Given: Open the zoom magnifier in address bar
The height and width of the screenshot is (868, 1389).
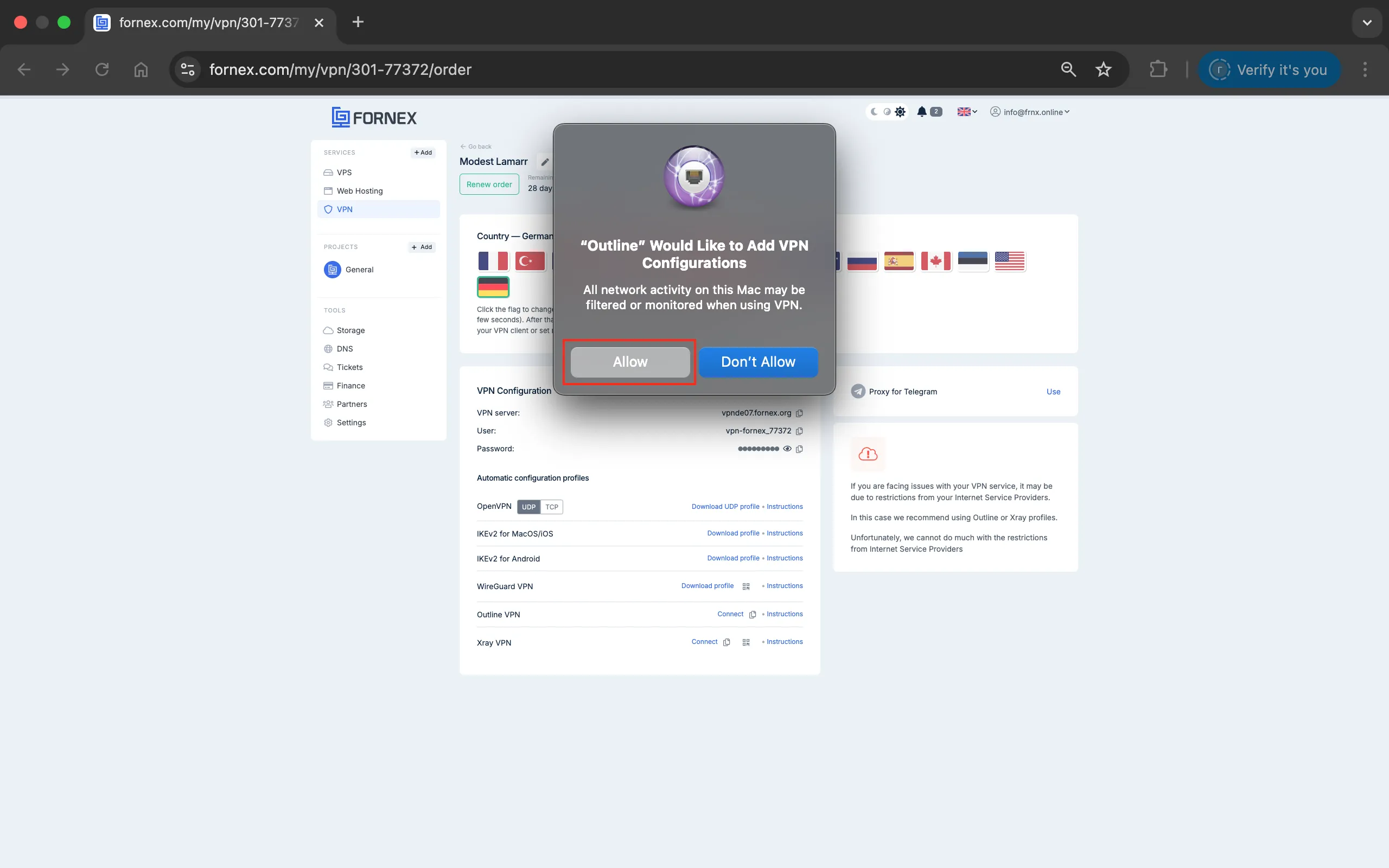Looking at the screenshot, I should [1068, 69].
